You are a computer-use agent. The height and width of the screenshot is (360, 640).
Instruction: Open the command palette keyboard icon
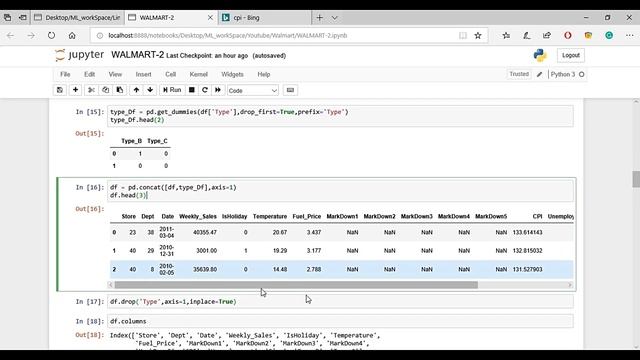point(290,90)
